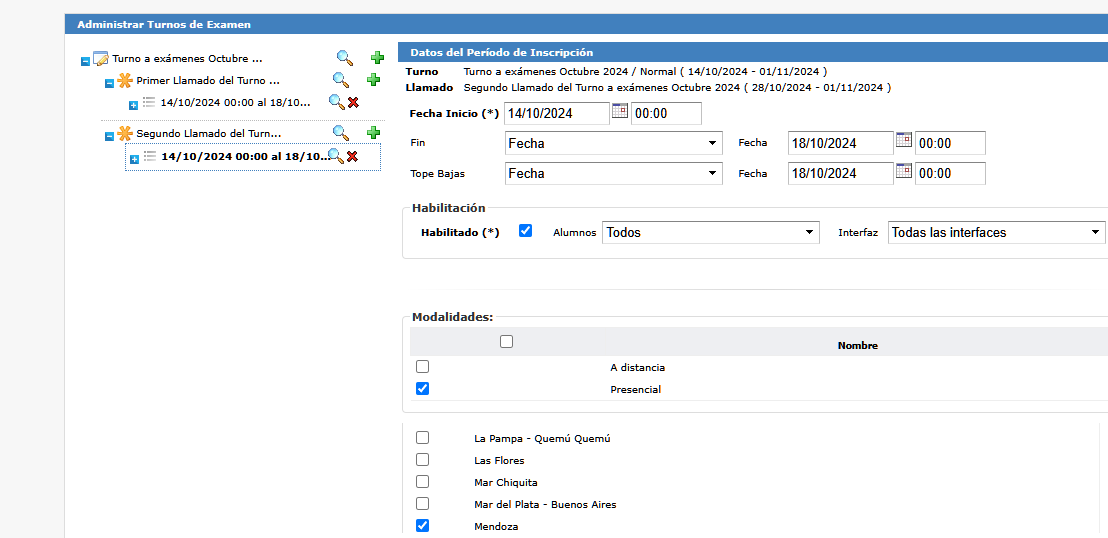This screenshot has width=1108, height=538.
Task: Click the Las Flores location label
Action: (499, 461)
